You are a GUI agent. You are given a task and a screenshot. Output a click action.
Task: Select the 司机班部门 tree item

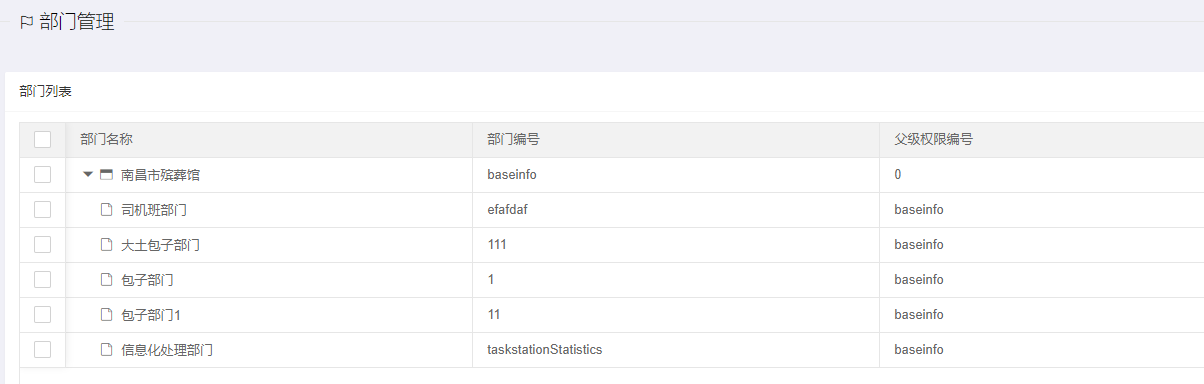(154, 210)
